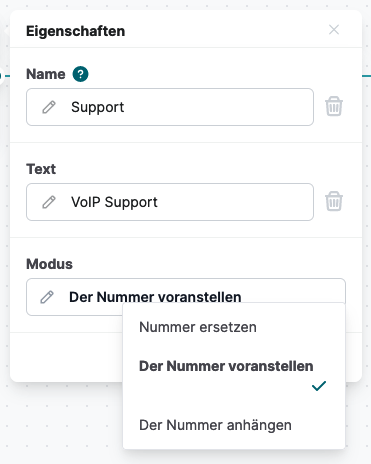
Task: Click the dotted canvas below the panel
Action: pos(62,423)
